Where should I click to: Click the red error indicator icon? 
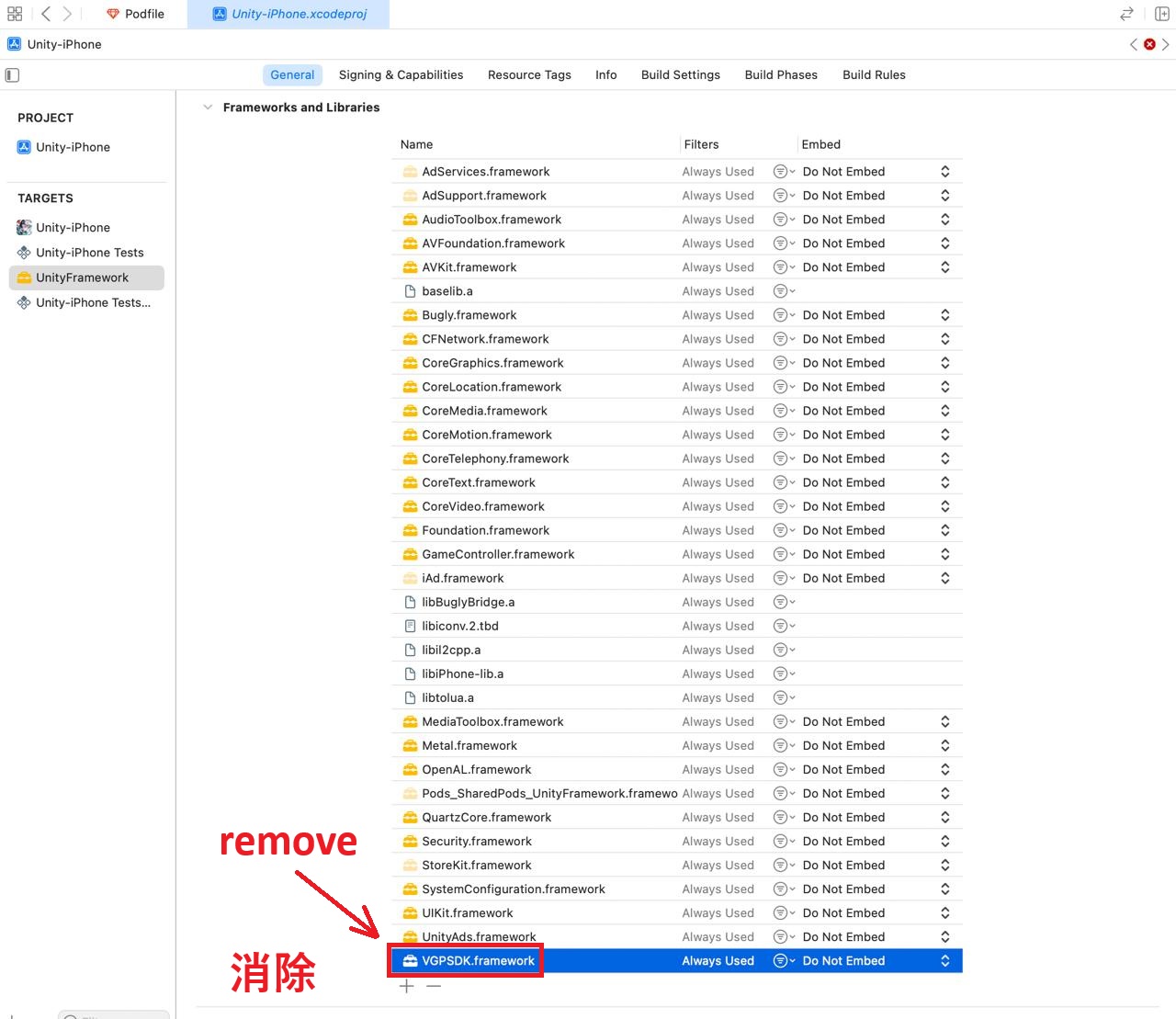[x=1149, y=44]
